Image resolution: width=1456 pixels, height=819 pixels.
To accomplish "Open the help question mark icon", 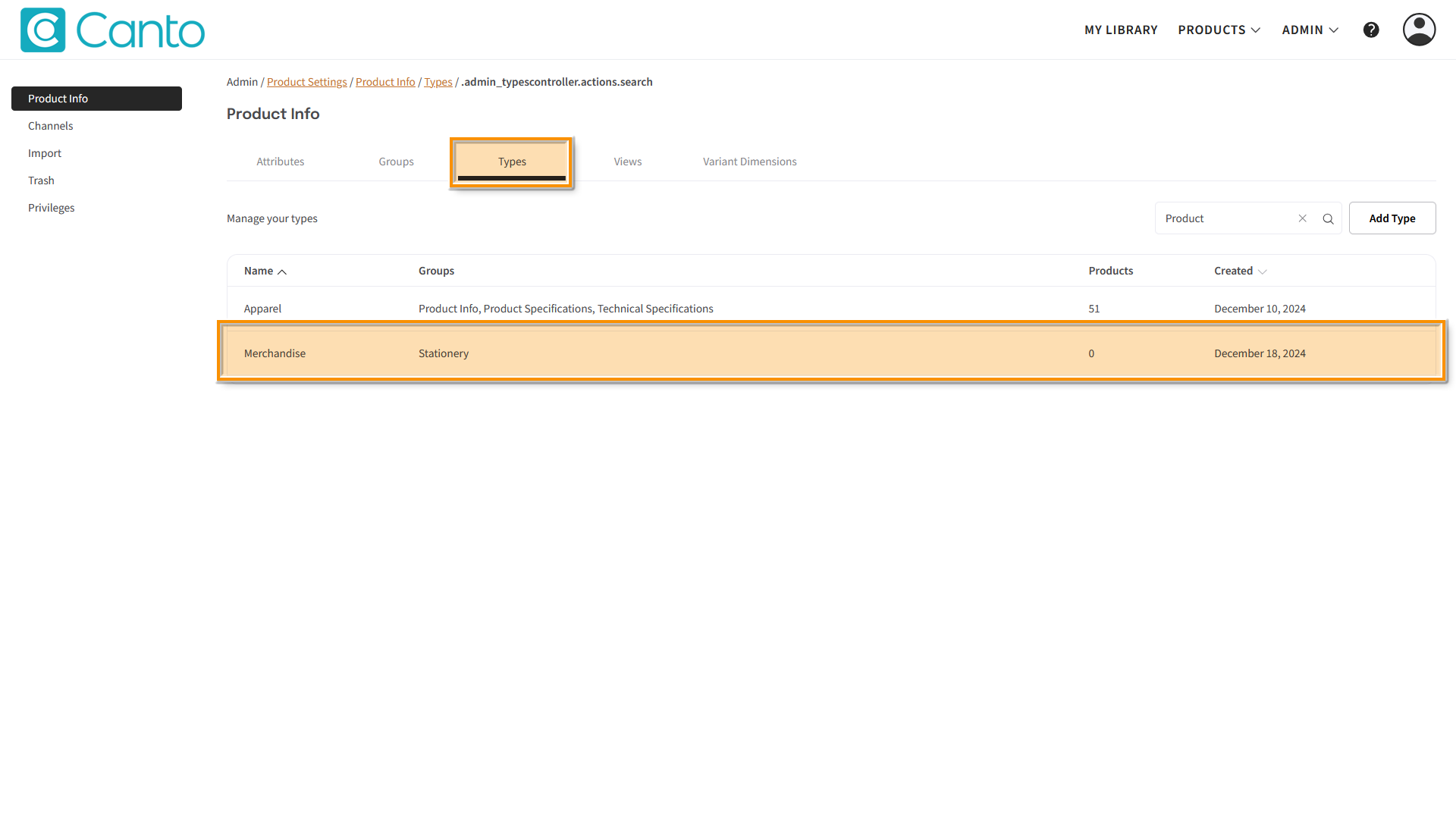I will click(1371, 30).
